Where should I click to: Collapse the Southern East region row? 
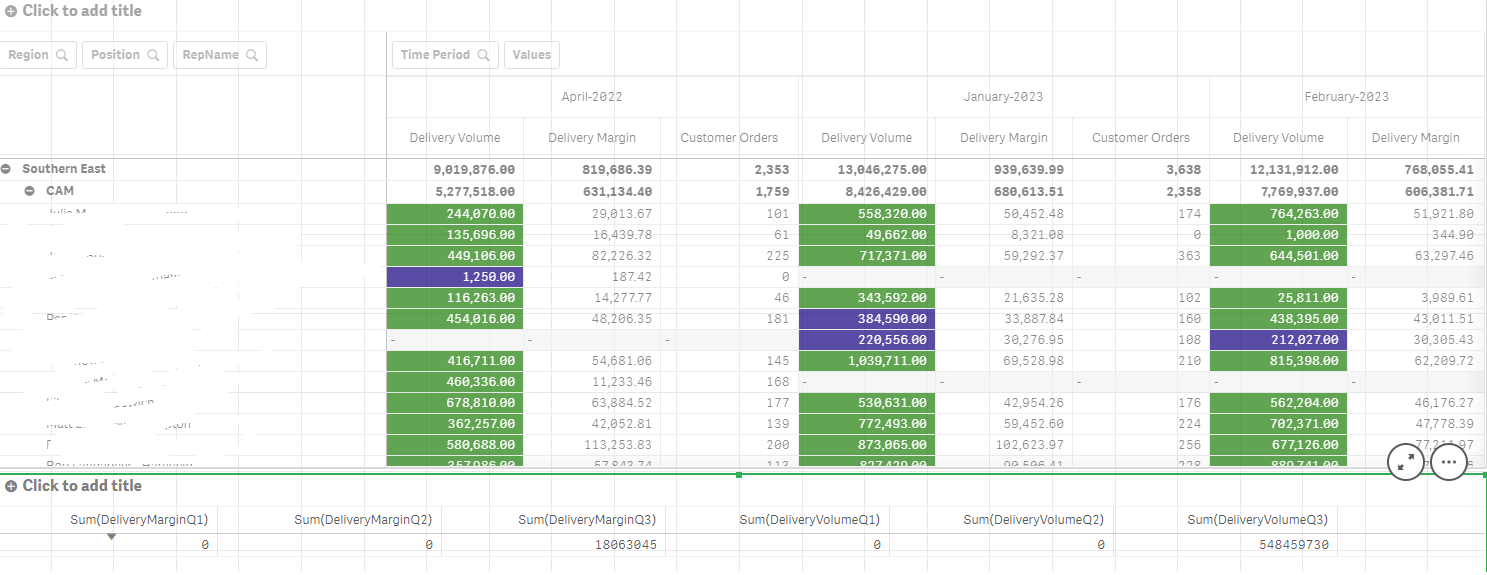7,169
